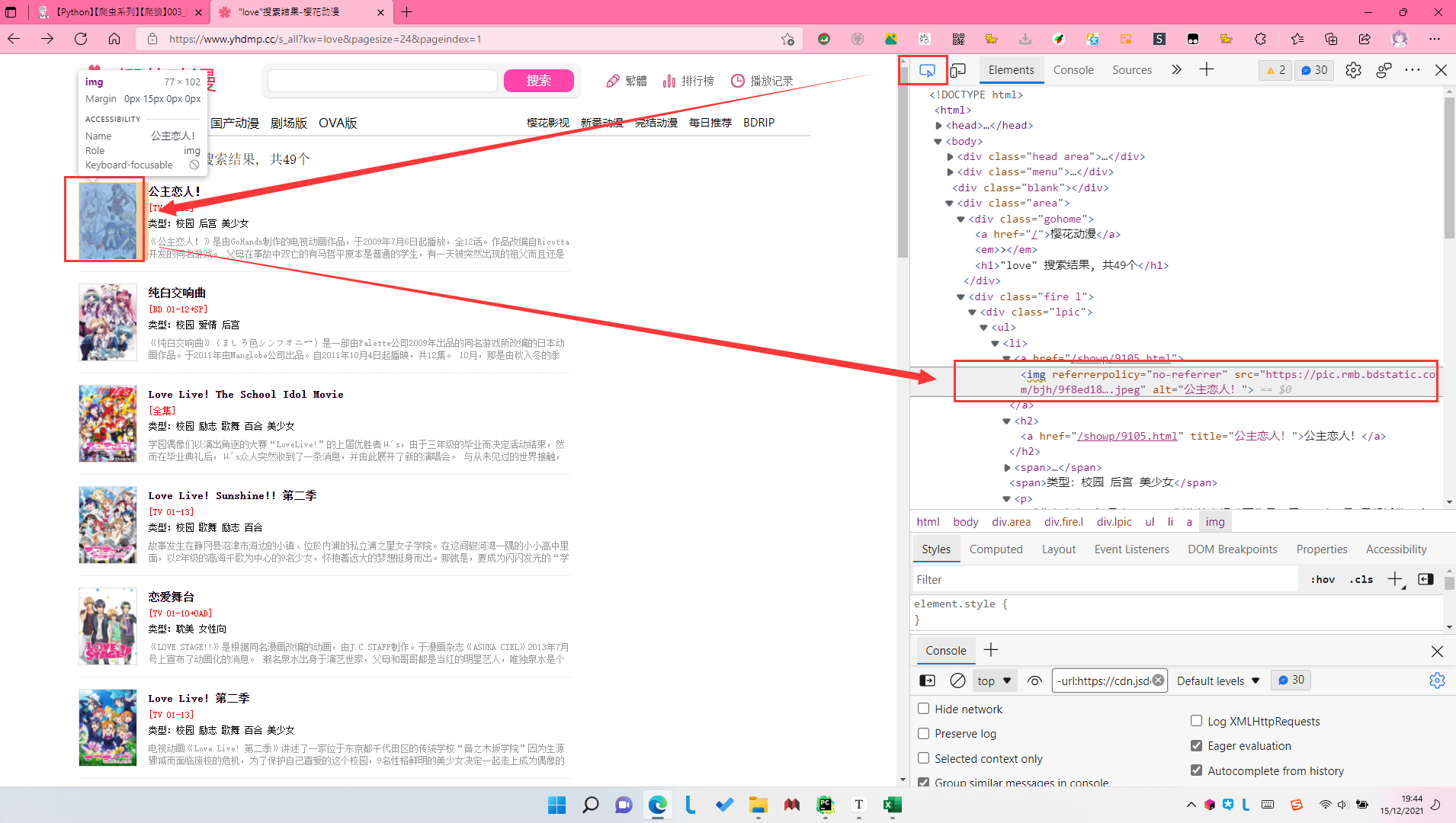The image size is (1456, 823).
Task: Open the Computed styles tab
Action: tap(996, 549)
